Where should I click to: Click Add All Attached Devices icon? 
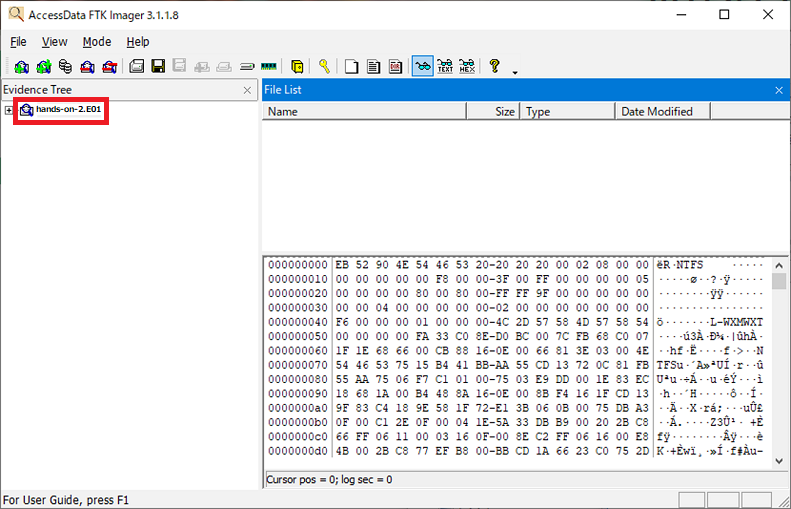coord(44,66)
